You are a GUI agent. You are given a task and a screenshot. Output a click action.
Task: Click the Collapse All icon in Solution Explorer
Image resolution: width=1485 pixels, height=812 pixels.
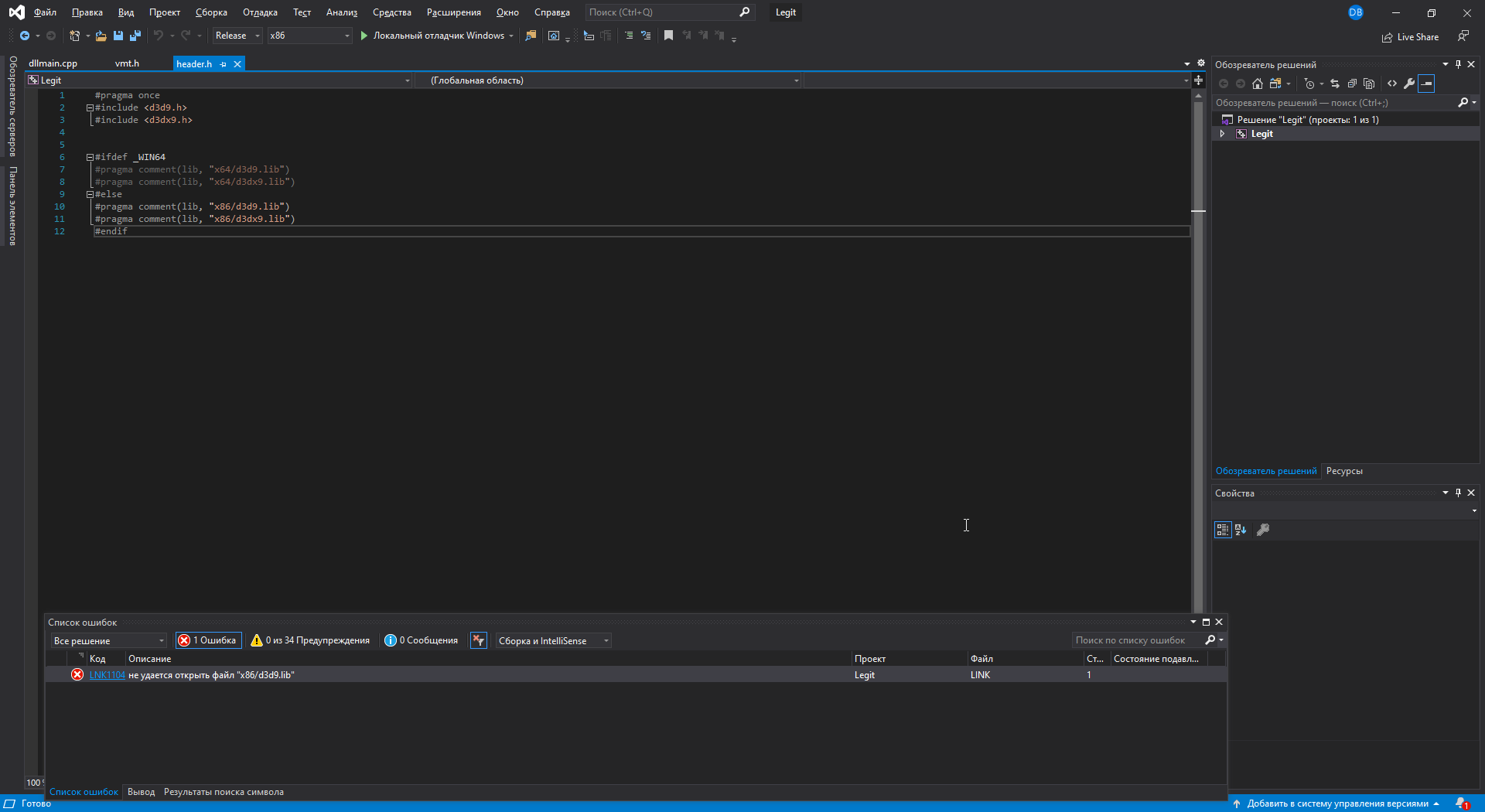[x=1352, y=84]
